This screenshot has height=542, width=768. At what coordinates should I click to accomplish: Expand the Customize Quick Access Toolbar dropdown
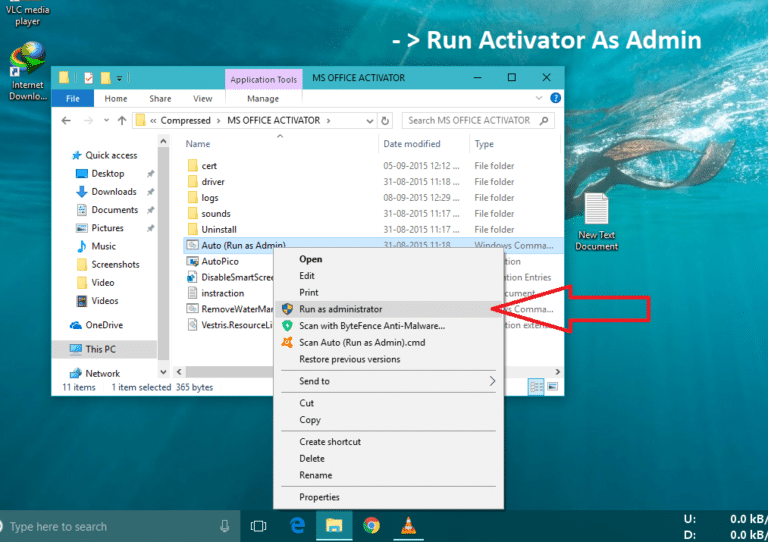[119, 78]
